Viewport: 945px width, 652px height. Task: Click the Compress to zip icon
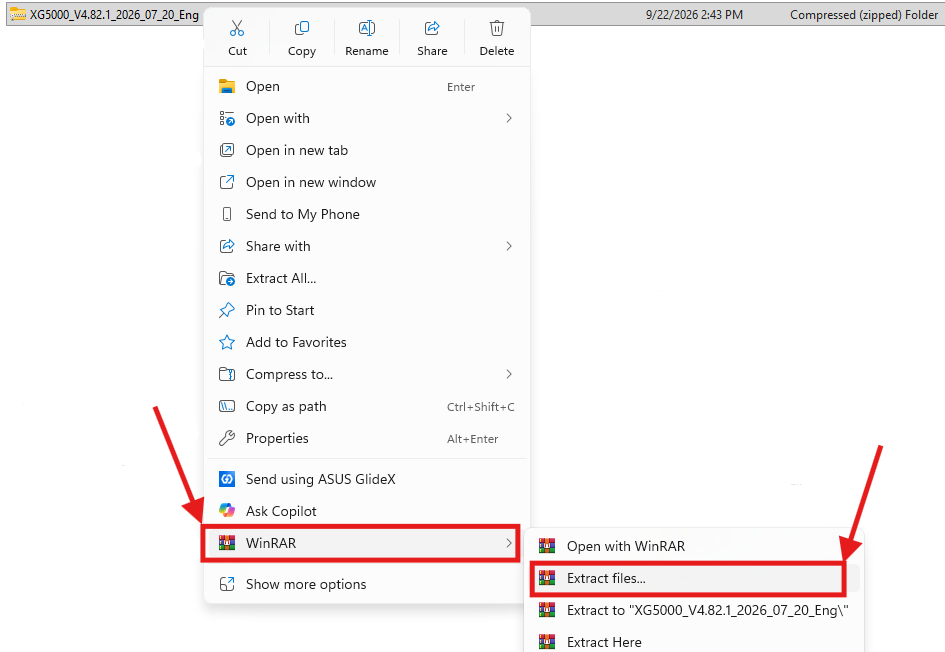click(x=227, y=374)
